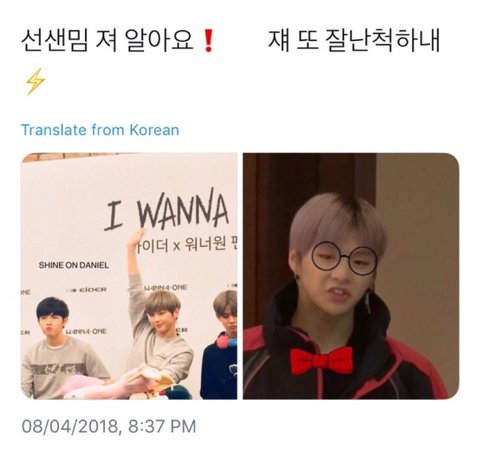Select the tweet text 쟤 또 잘난척하내
The image size is (480, 450).
354,41
